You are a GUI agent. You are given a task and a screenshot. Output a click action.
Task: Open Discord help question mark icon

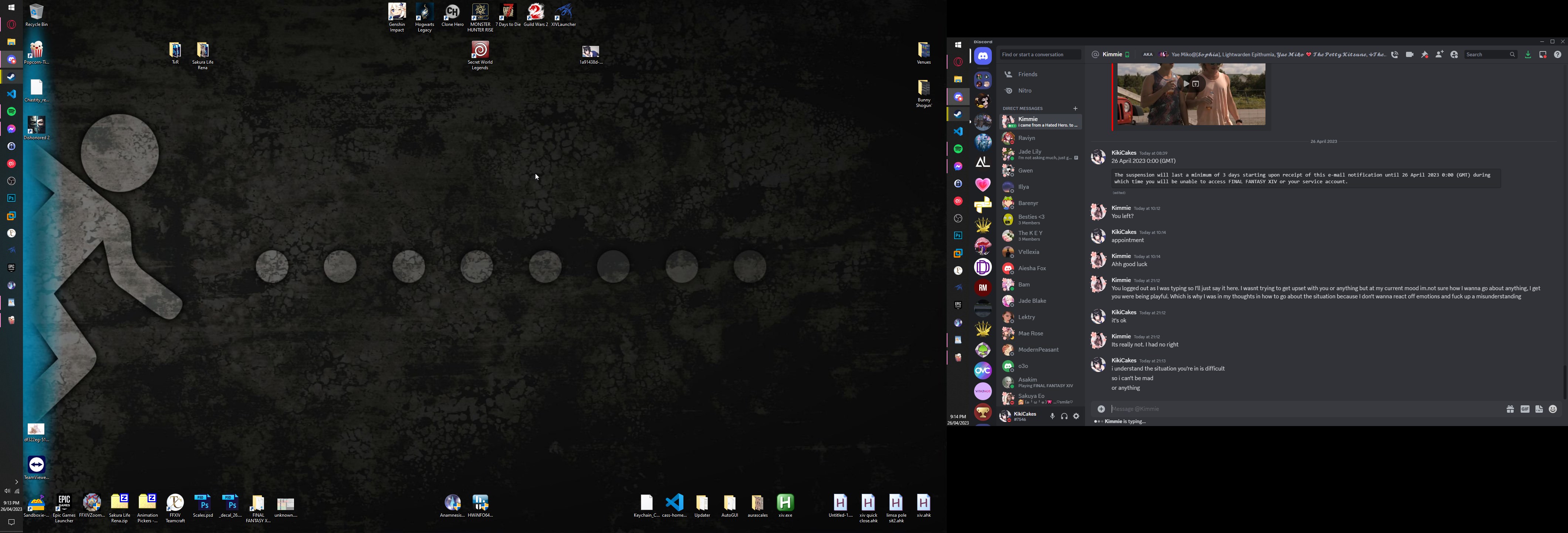click(x=1558, y=55)
